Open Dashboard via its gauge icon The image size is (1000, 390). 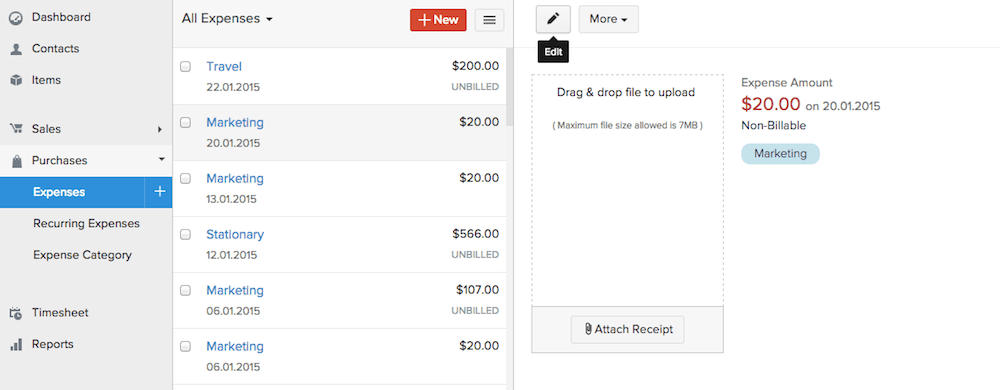16,18
